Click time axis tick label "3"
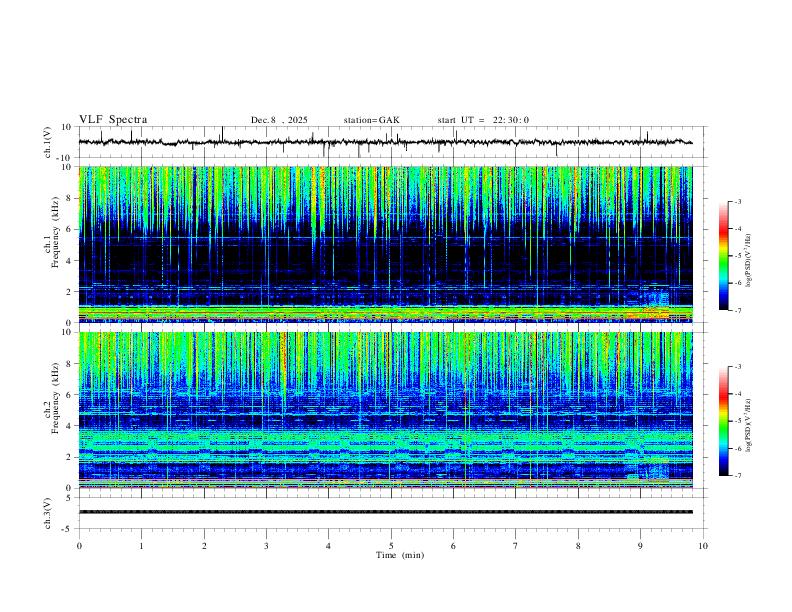The width and height of the screenshot is (792, 612). coord(266,546)
